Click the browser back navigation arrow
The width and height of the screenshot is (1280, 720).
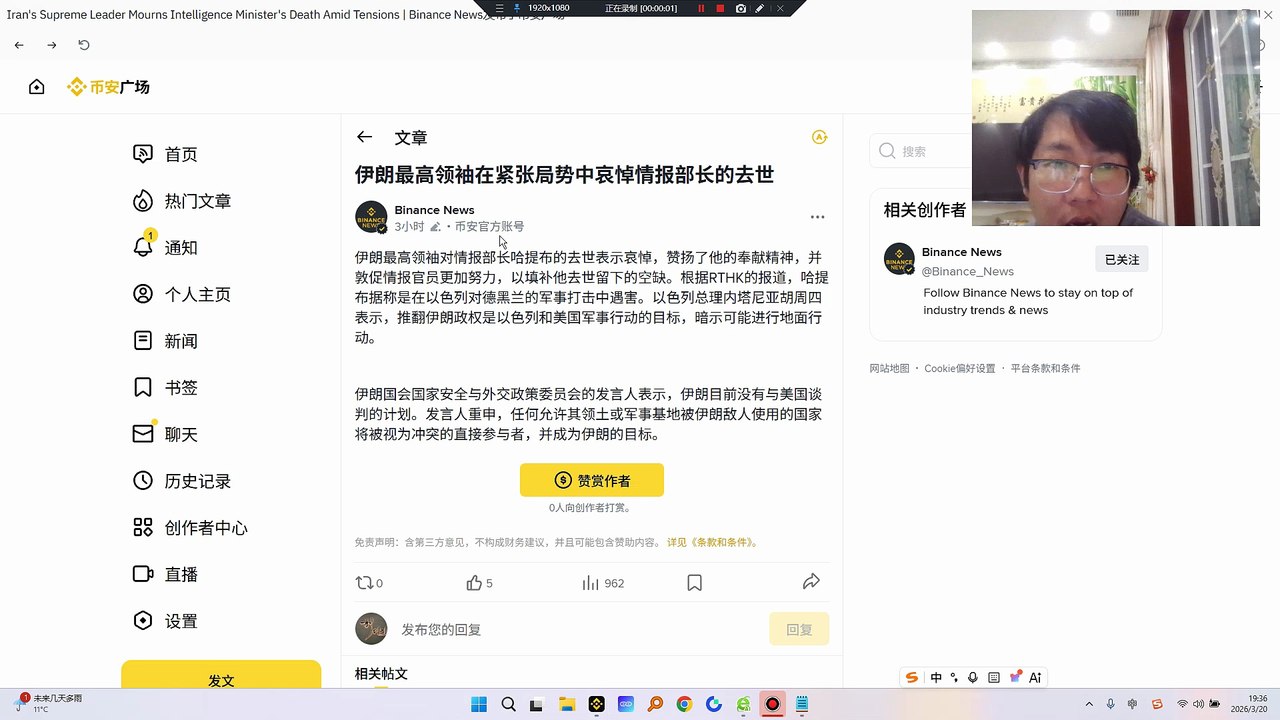19,45
